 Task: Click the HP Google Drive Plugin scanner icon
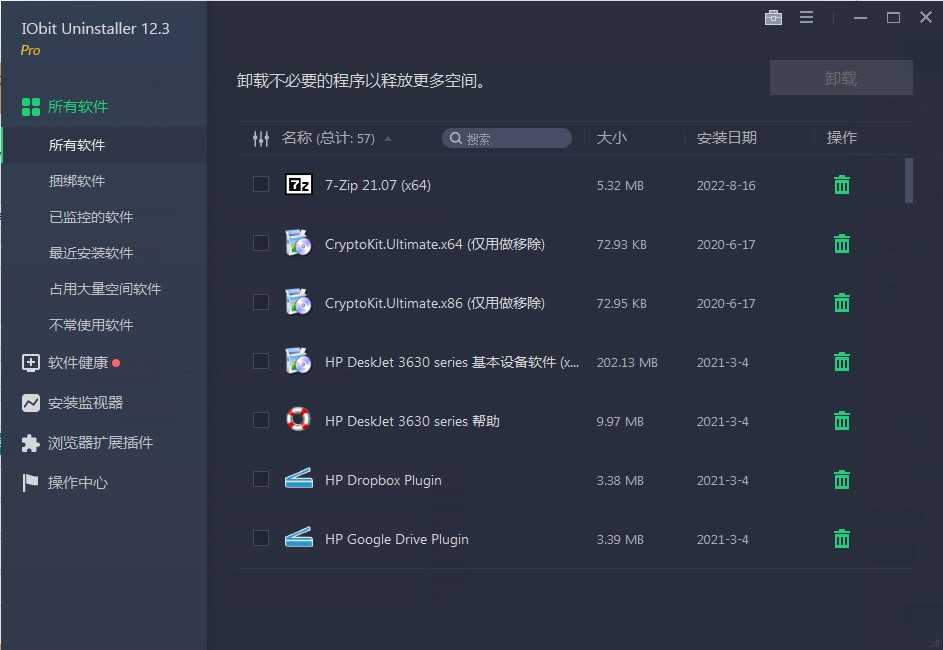(x=298, y=537)
